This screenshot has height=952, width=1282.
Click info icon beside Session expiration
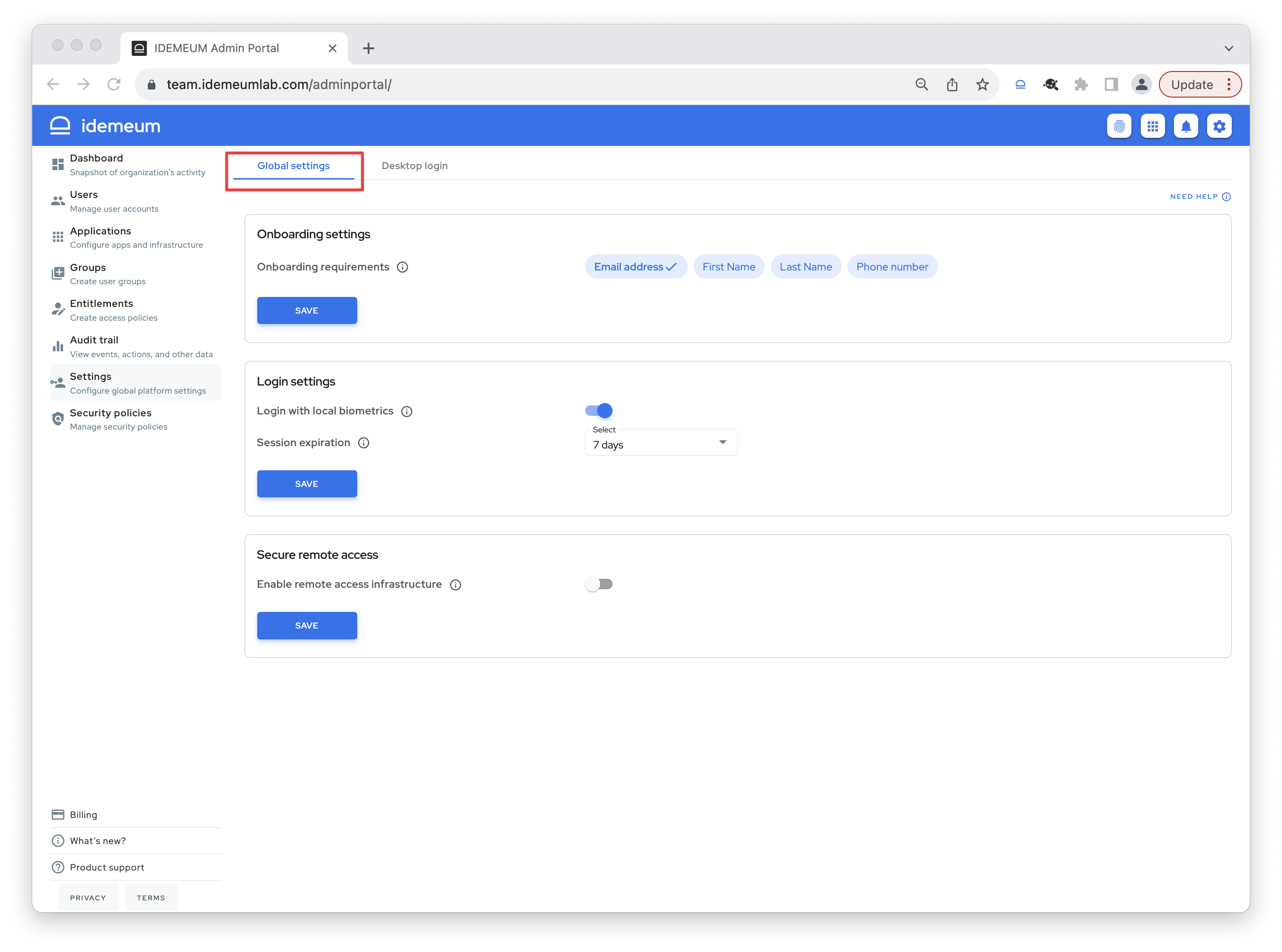tap(363, 443)
